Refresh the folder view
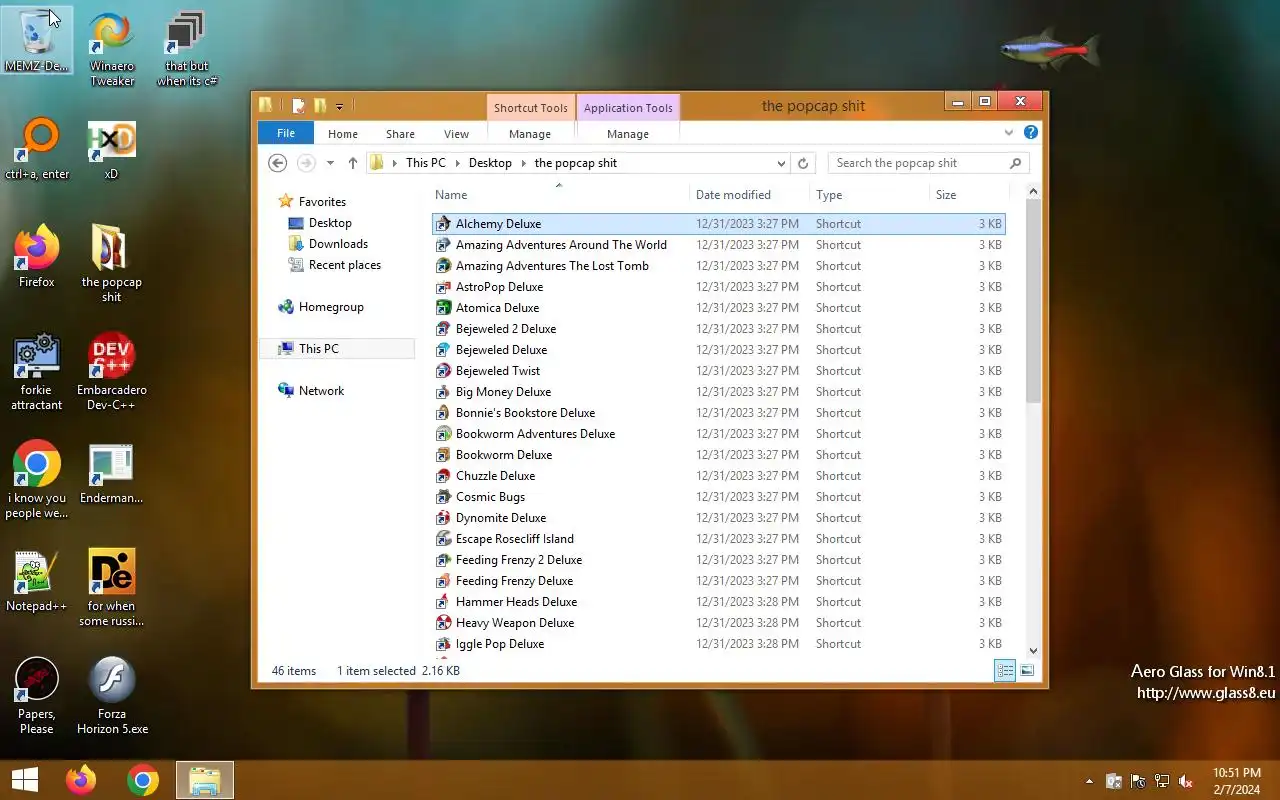 803,163
